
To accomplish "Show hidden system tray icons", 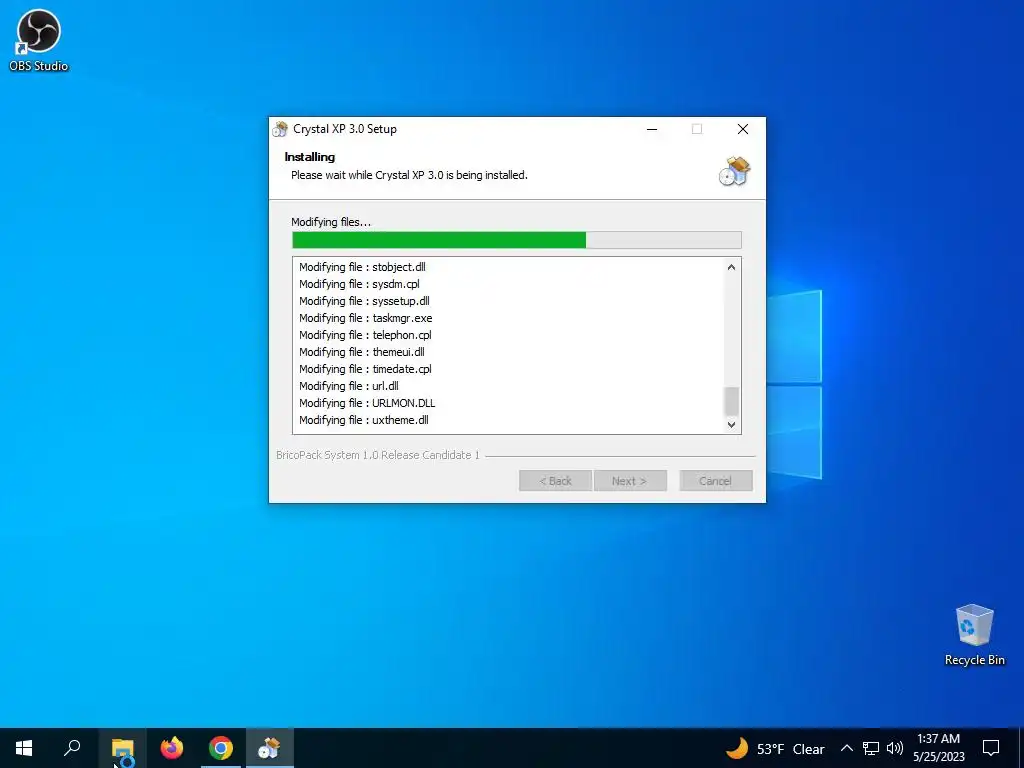I will click(x=846, y=748).
